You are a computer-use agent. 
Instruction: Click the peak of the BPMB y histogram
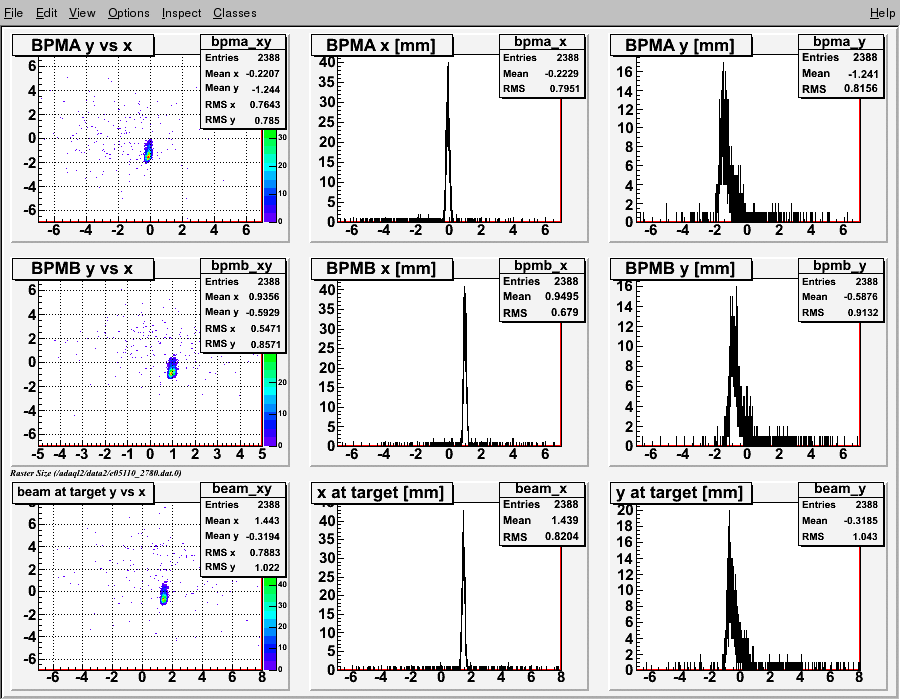click(736, 287)
